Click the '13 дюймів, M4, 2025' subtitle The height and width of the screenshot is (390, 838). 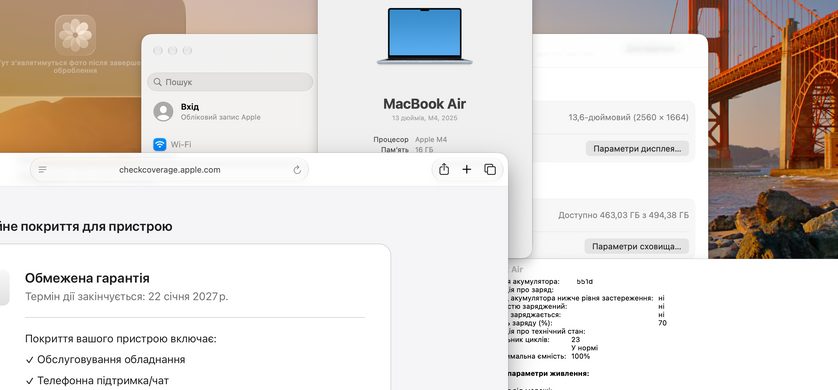pyautogui.click(x=424, y=118)
